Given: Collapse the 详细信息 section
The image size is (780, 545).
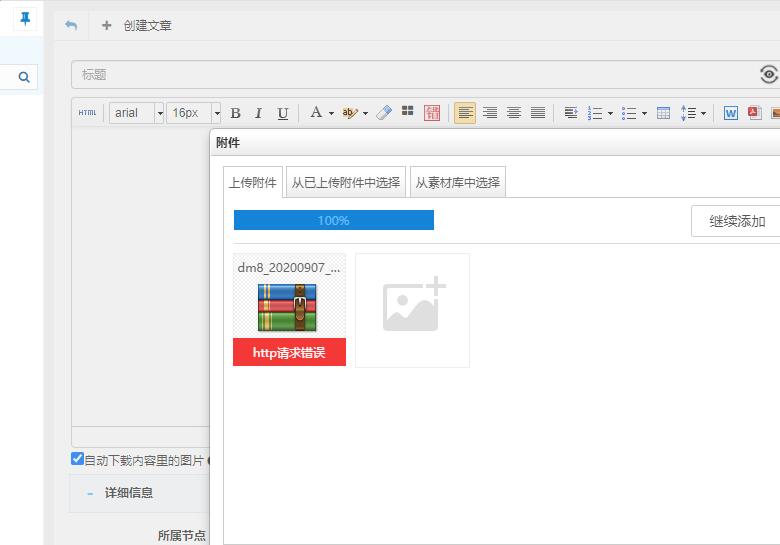Looking at the screenshot, I should pos(90,493).
